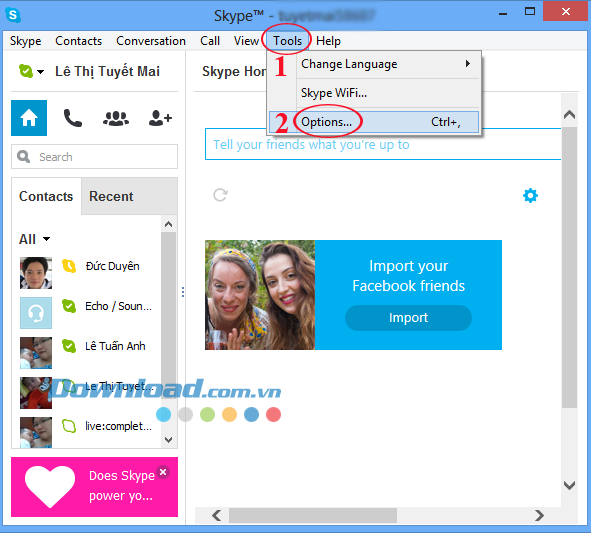Select the green color dot
Viewport: 591px width, 533px height.
207,415
